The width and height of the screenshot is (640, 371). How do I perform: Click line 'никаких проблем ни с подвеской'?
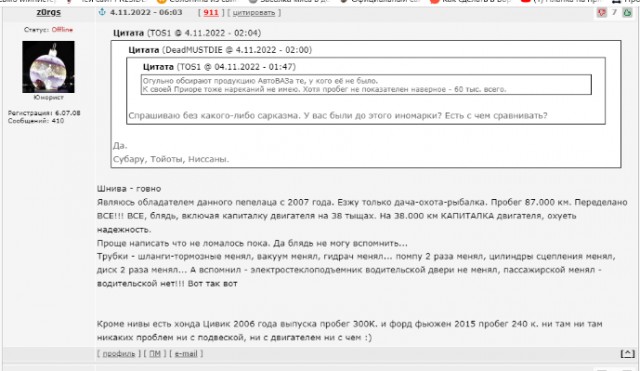point(234,338)
